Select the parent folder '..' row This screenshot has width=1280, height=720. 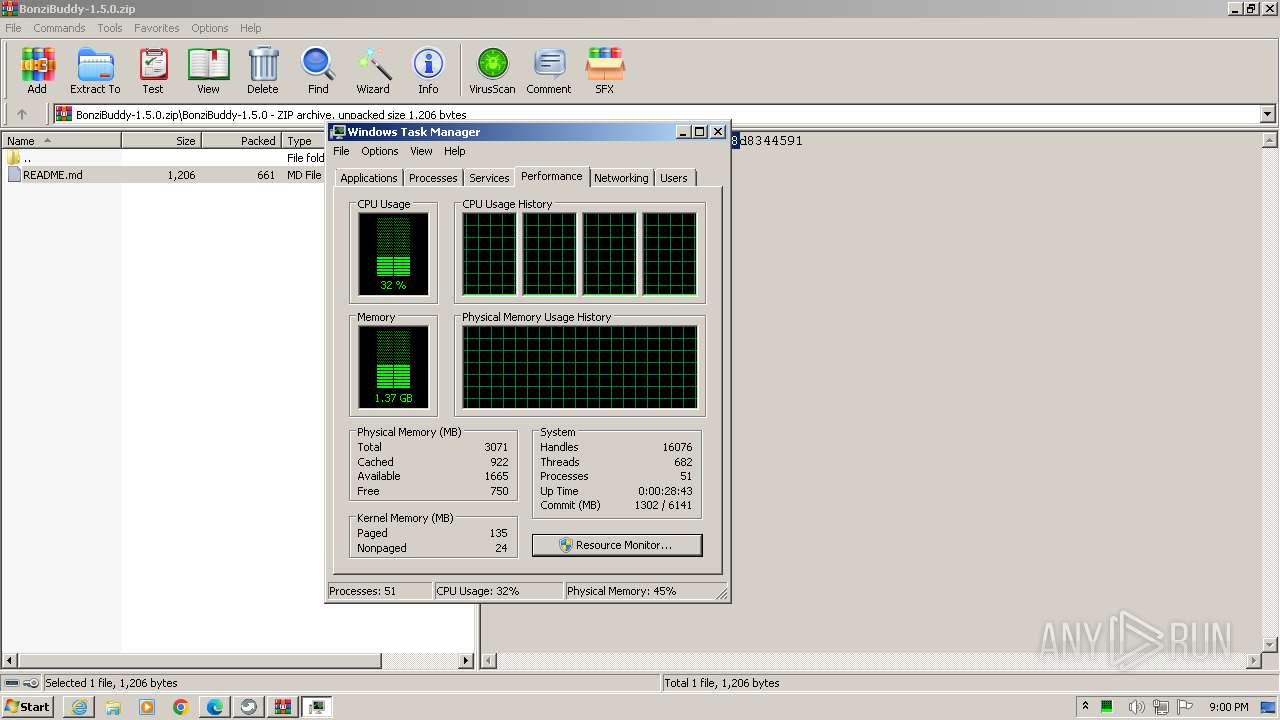point(163,158)
